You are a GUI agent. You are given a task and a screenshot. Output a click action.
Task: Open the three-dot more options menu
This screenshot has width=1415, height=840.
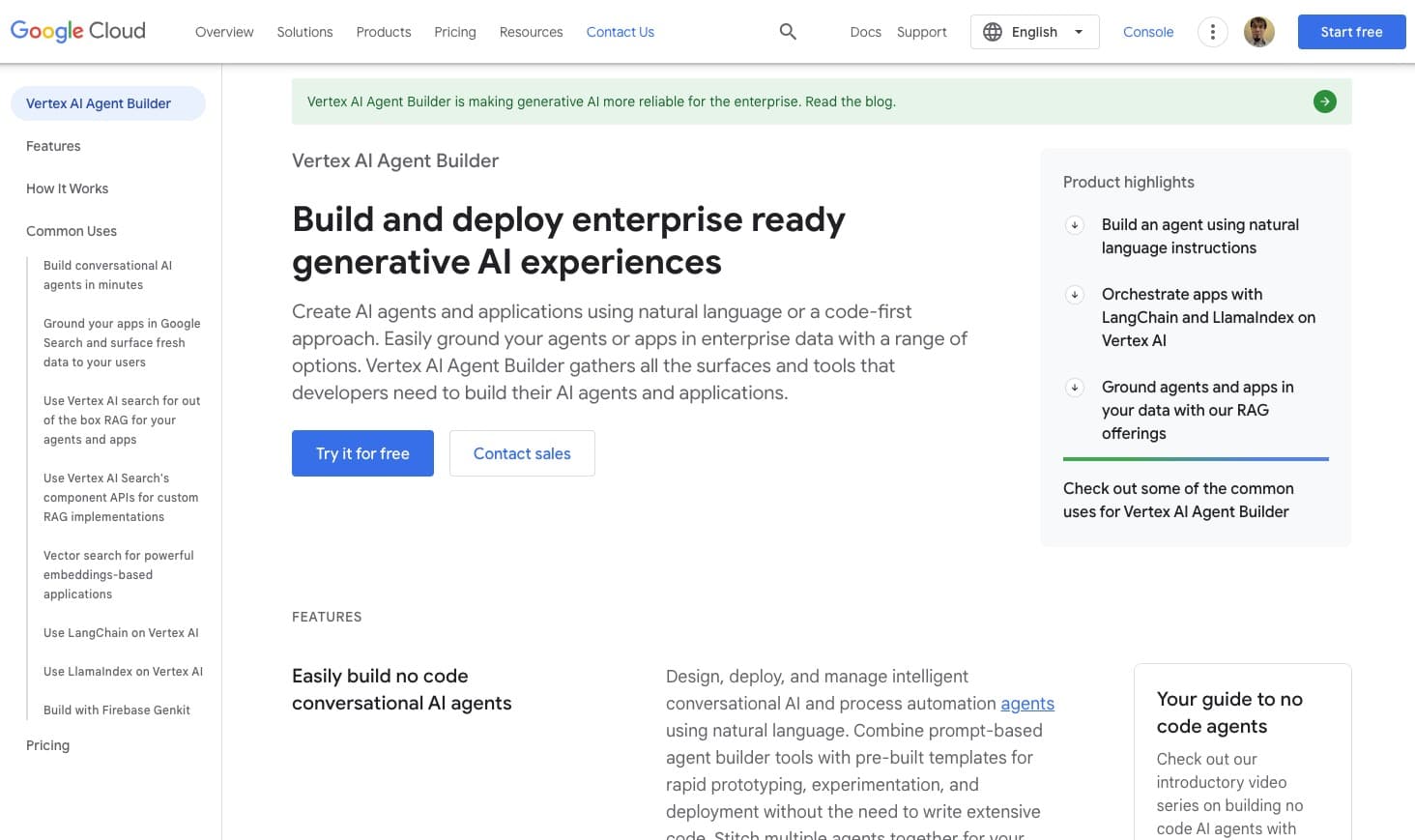pos(1212,32)
